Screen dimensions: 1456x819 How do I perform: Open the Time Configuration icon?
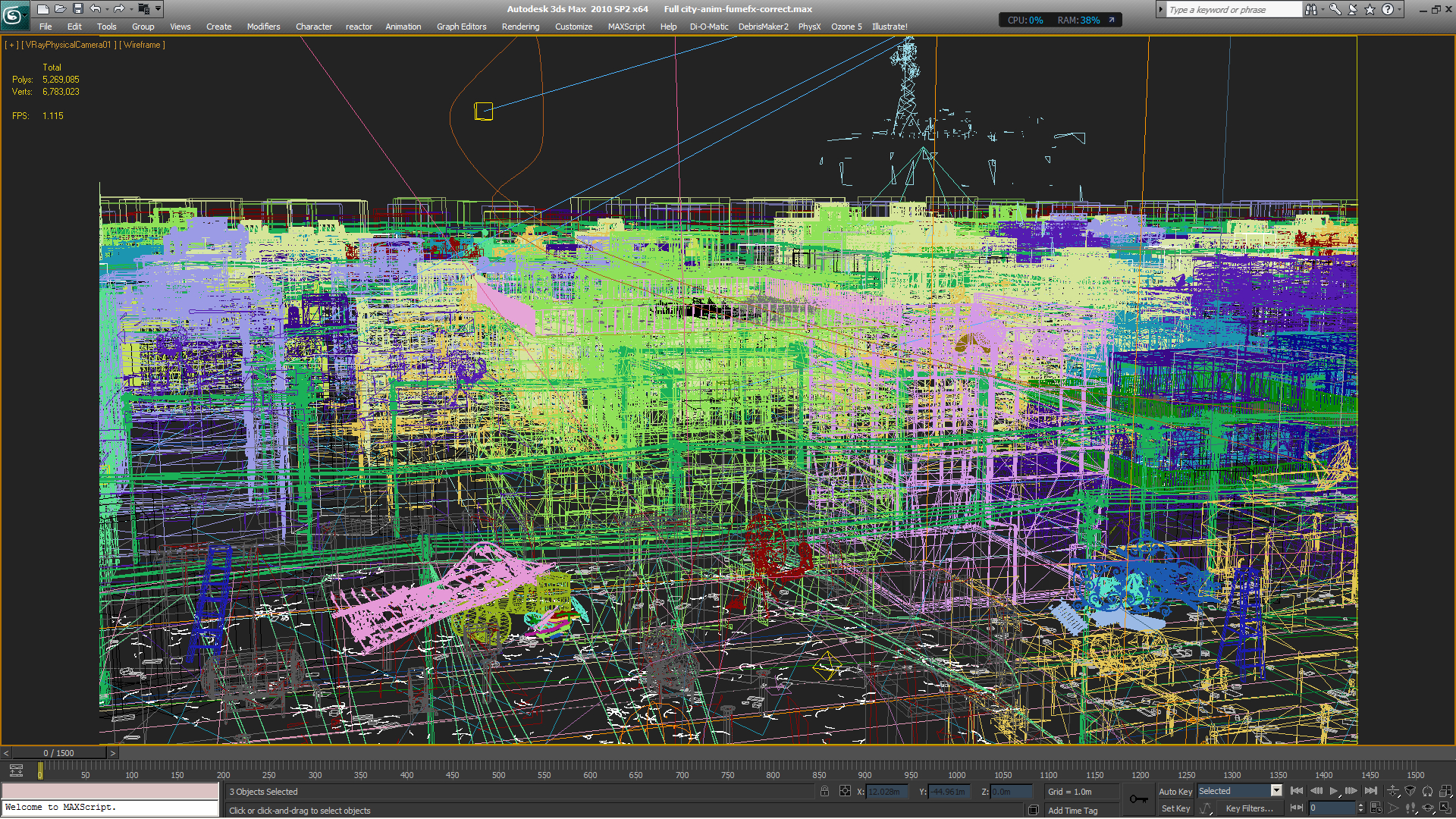(1376, 808)
